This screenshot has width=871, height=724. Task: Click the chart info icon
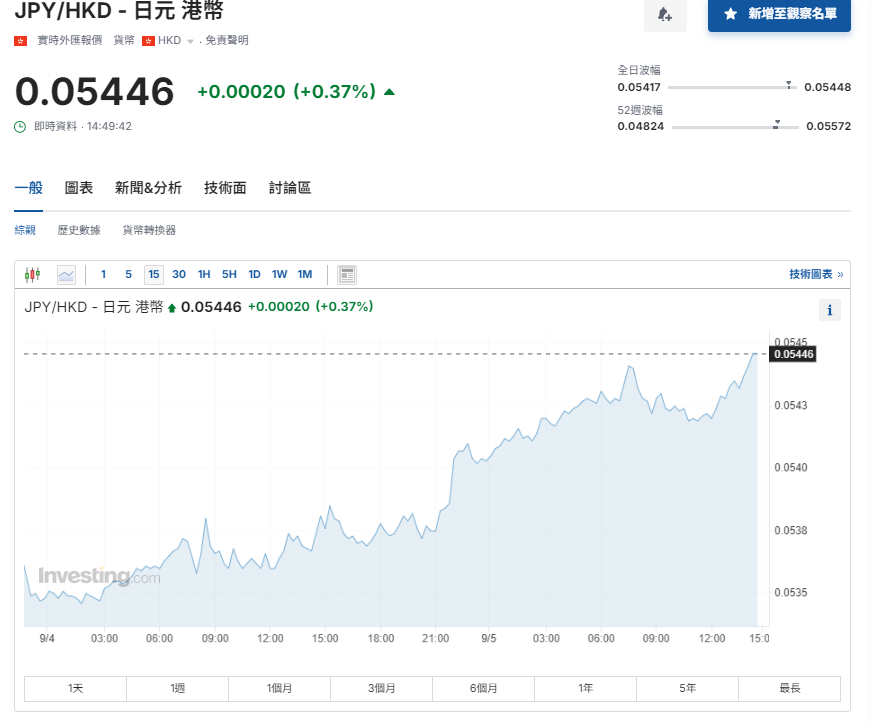click(829, 310)
